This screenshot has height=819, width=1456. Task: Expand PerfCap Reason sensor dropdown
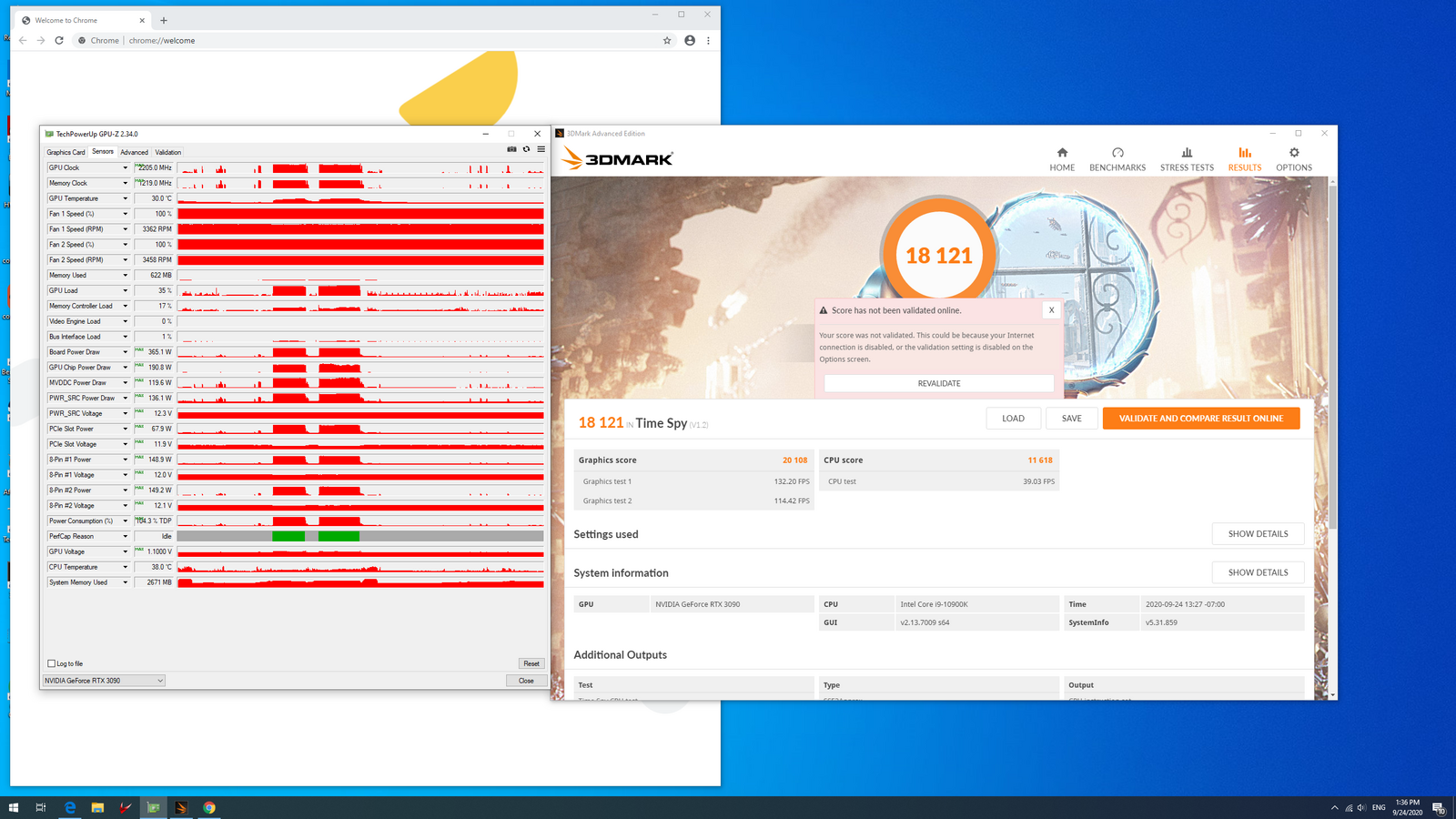point(126,536)
